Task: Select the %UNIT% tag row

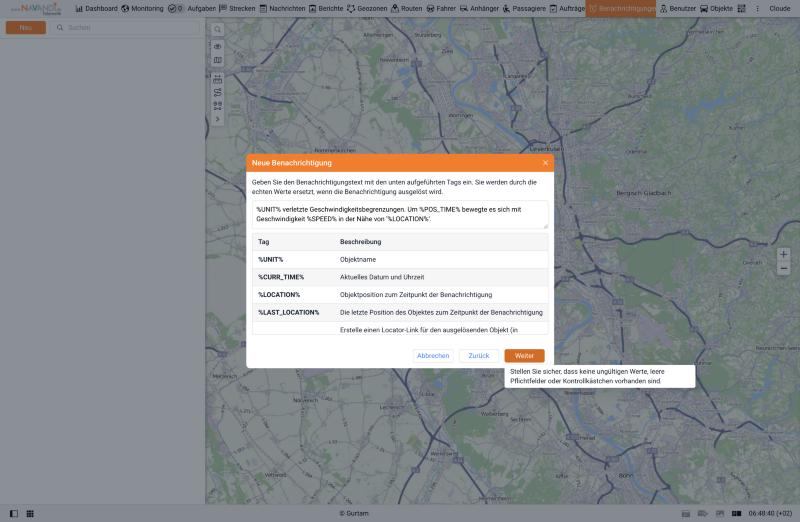Action: 400,259
